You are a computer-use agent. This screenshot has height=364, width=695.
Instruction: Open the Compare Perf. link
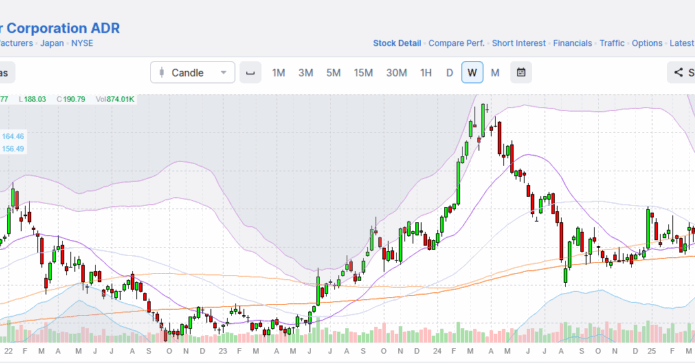pyautogui.click(x=456, y=43)
